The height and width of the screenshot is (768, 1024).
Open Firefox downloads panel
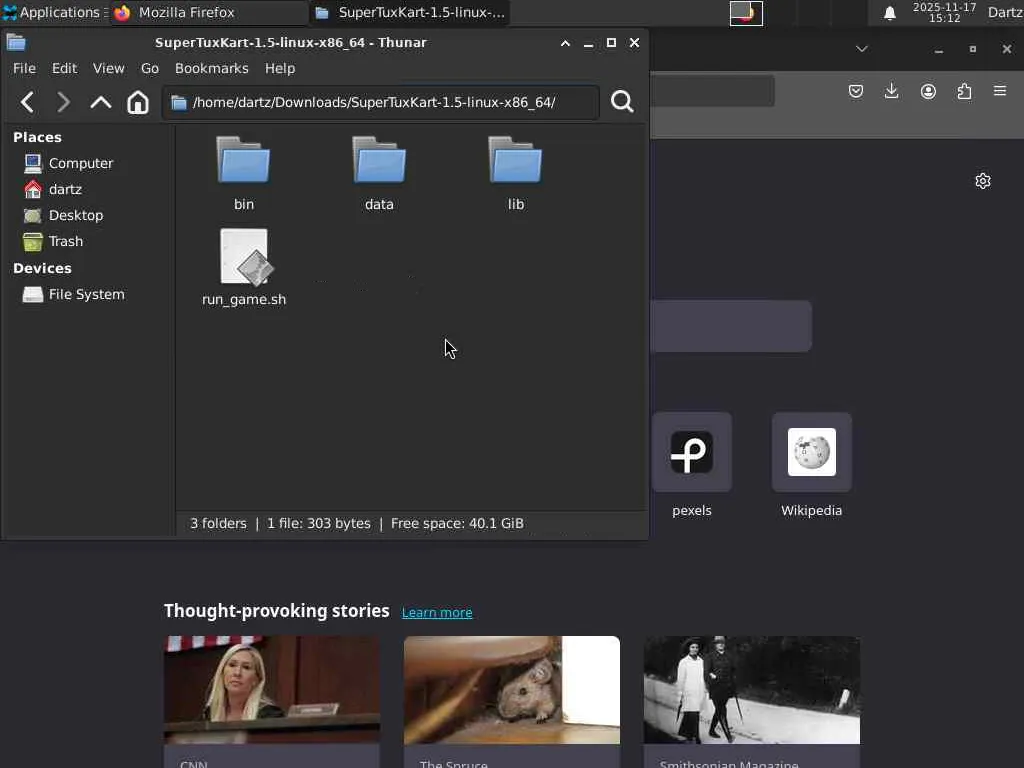tap(891, 91)
